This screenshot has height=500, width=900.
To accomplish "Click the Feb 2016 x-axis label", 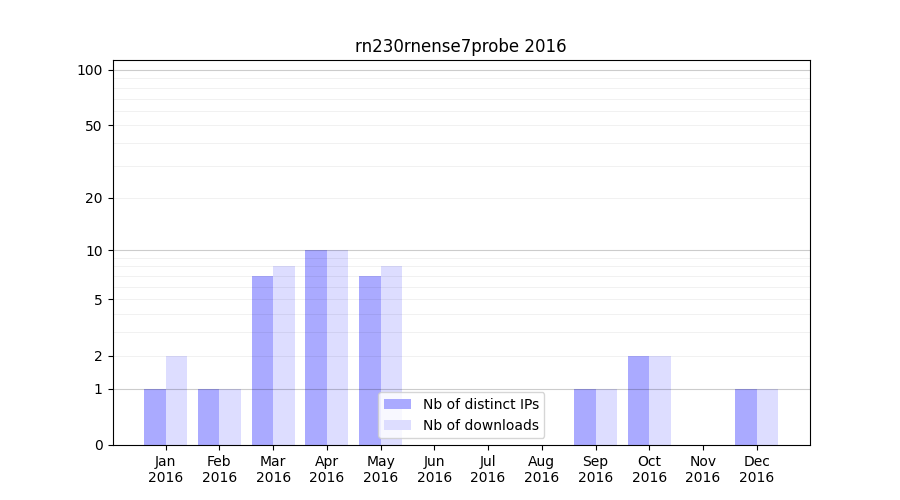I will (219, 469).
